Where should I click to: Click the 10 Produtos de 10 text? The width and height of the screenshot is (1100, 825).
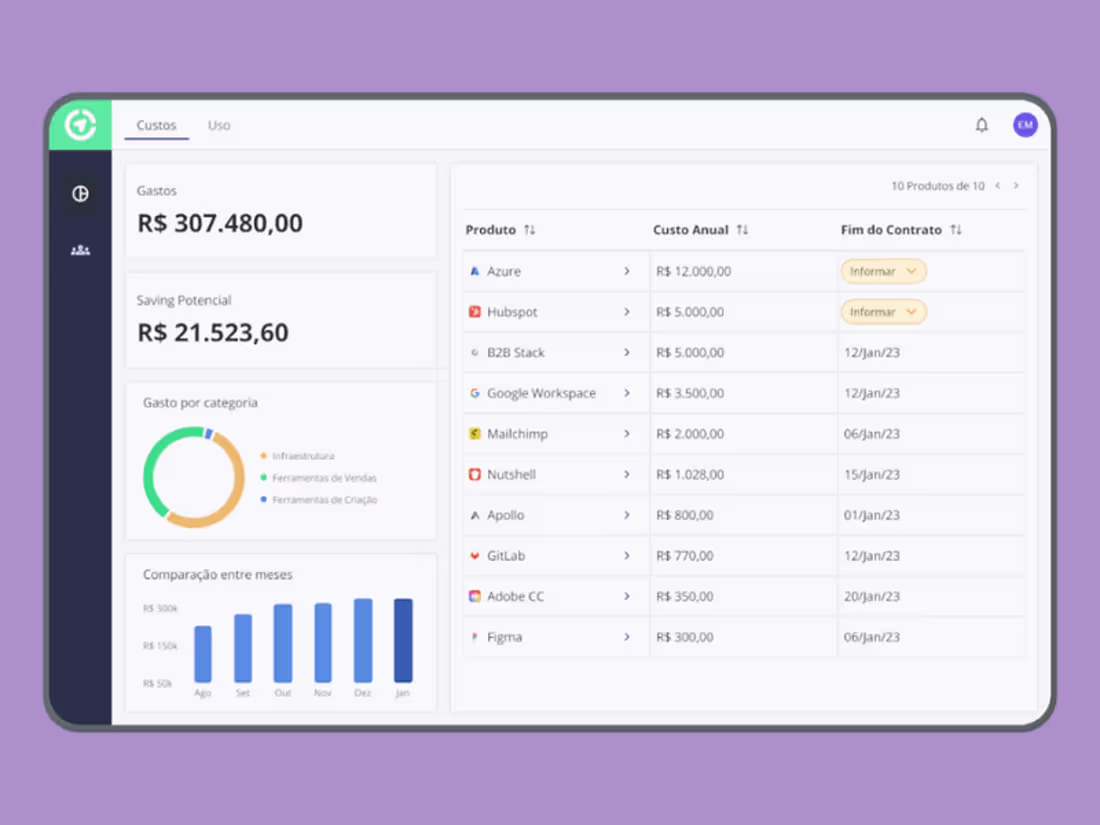coord(937,186)
